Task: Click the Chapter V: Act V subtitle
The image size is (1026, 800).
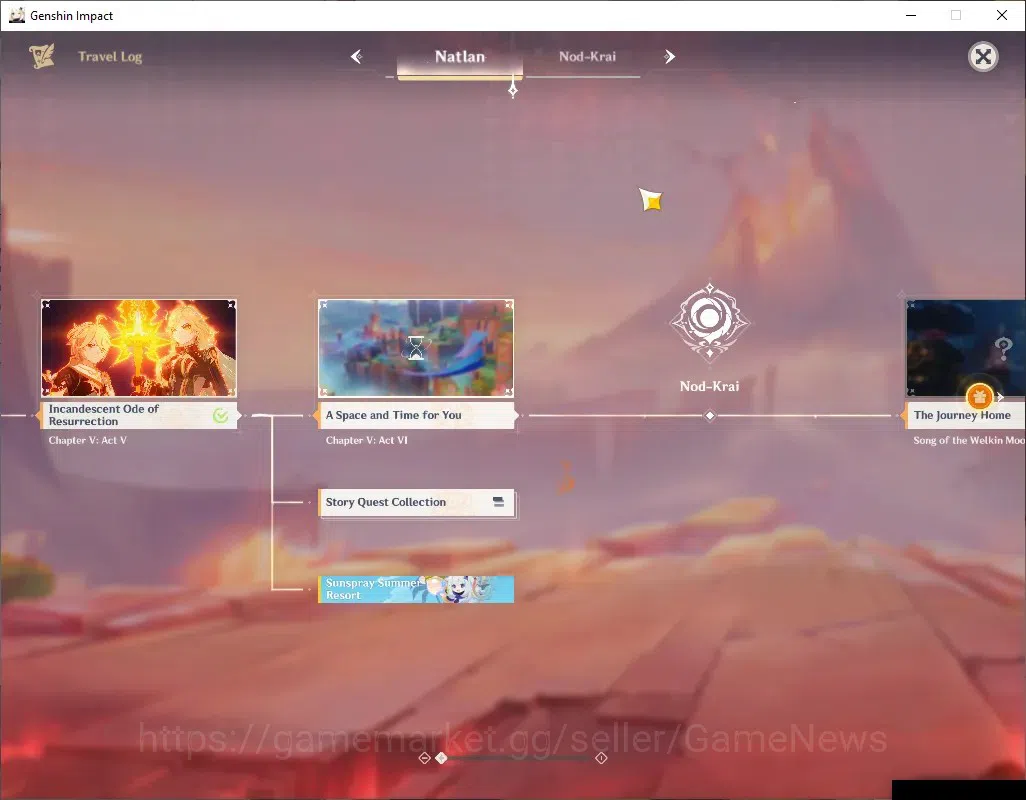Action: pos(88,440)
